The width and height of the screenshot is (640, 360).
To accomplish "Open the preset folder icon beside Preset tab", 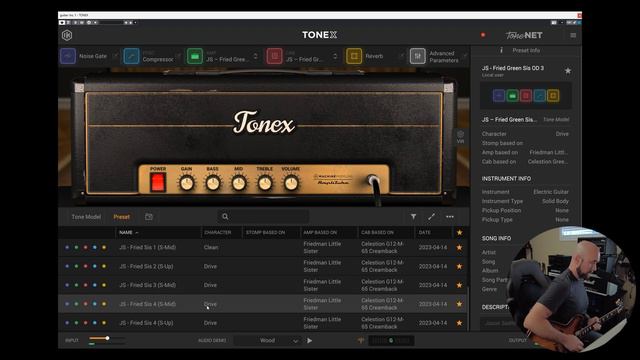I will point(149,217).
